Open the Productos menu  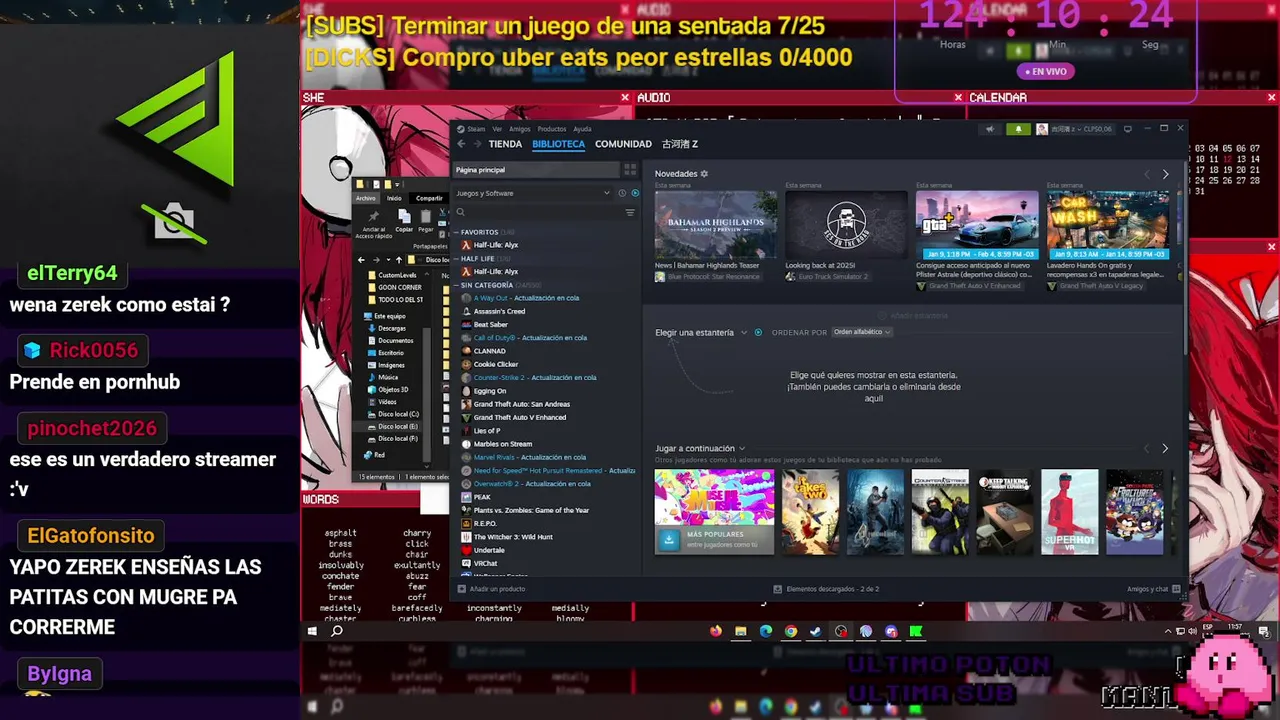pos(552,129)
